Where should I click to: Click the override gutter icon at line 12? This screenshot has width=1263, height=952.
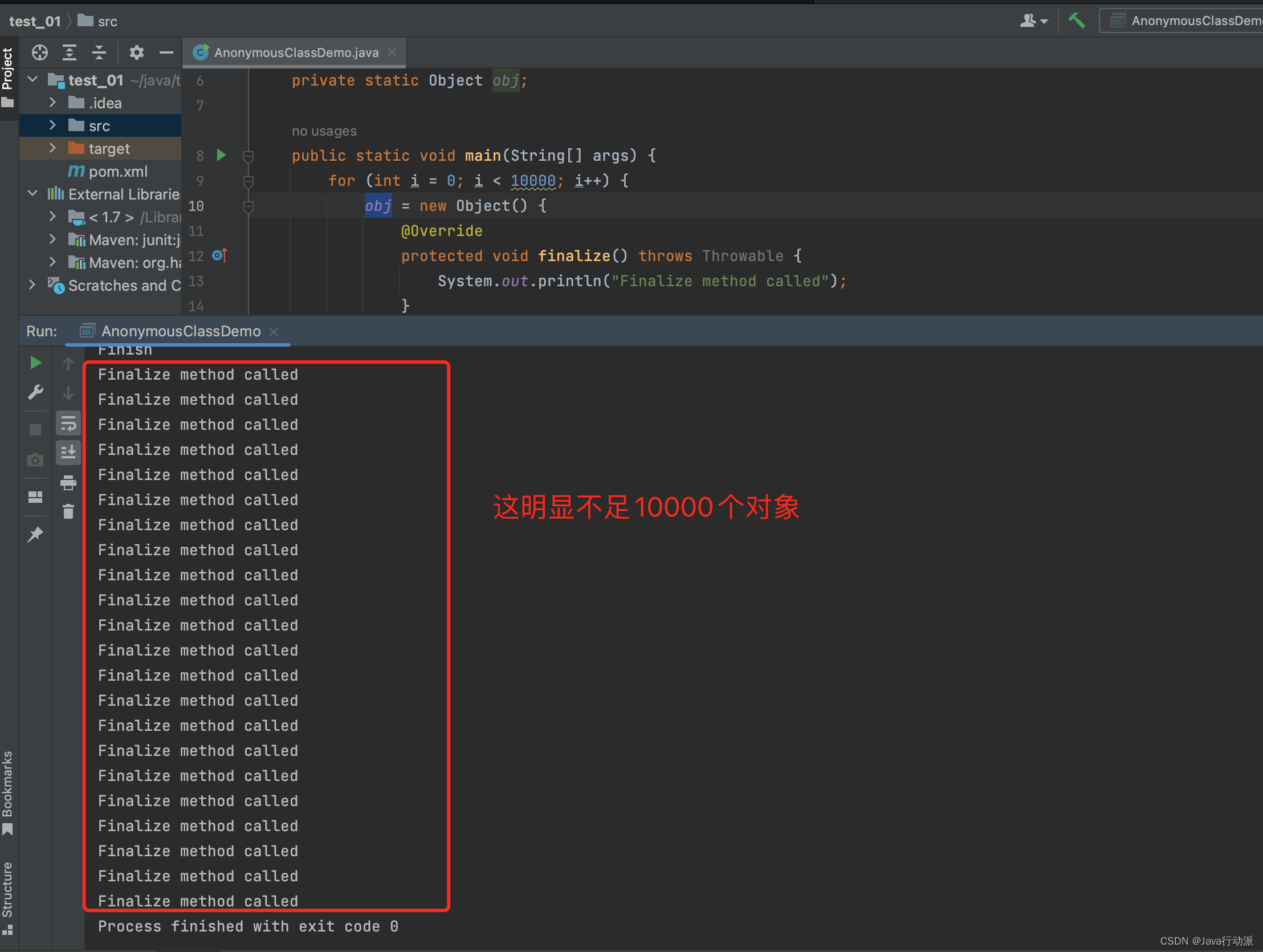coord(220,255)
